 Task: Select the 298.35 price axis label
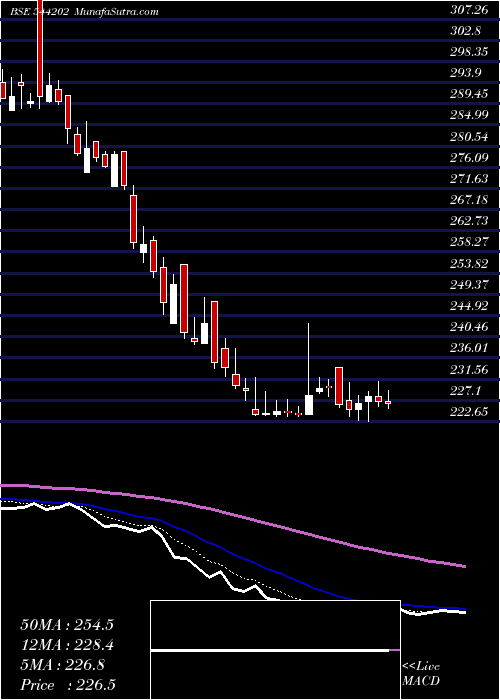(x=468, y=52)
